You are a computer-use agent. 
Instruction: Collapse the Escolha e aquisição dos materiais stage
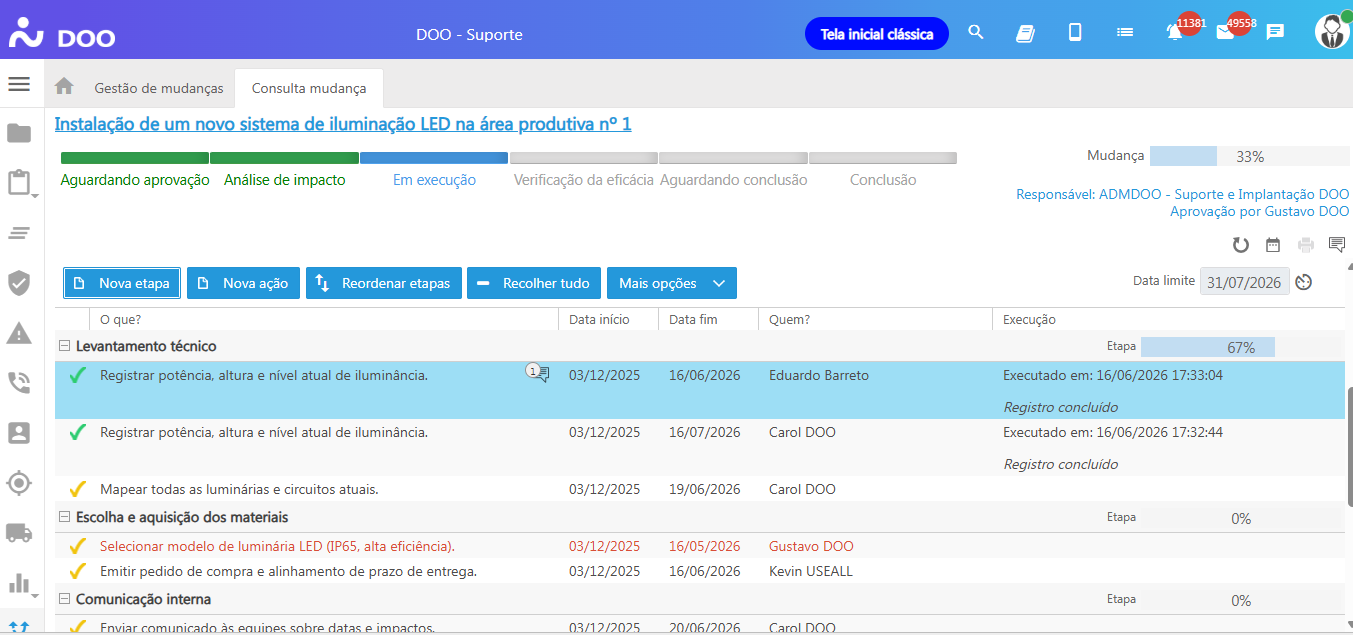pyautogui.click(x=64, y=517)
